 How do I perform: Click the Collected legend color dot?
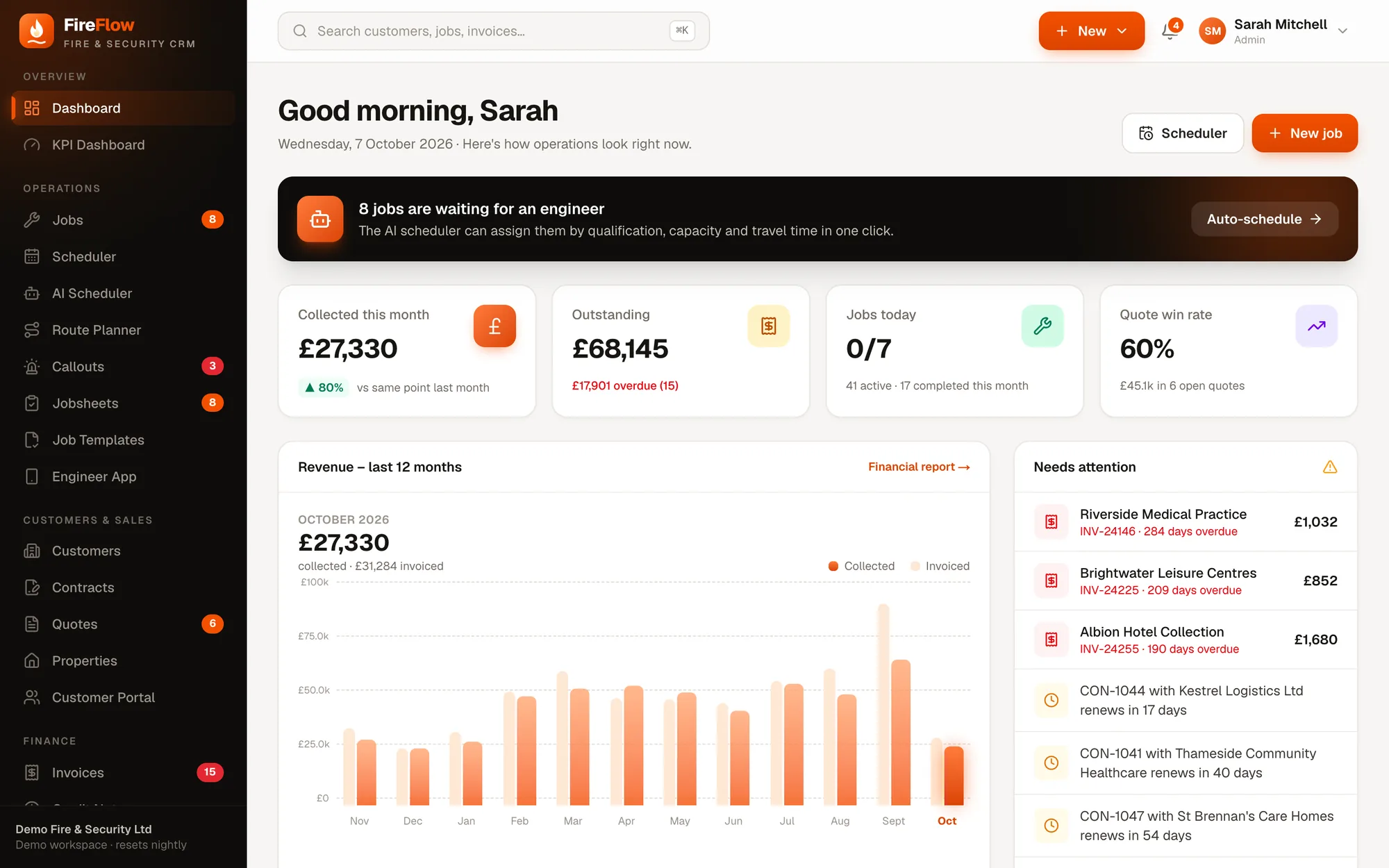tap(833, 567)
